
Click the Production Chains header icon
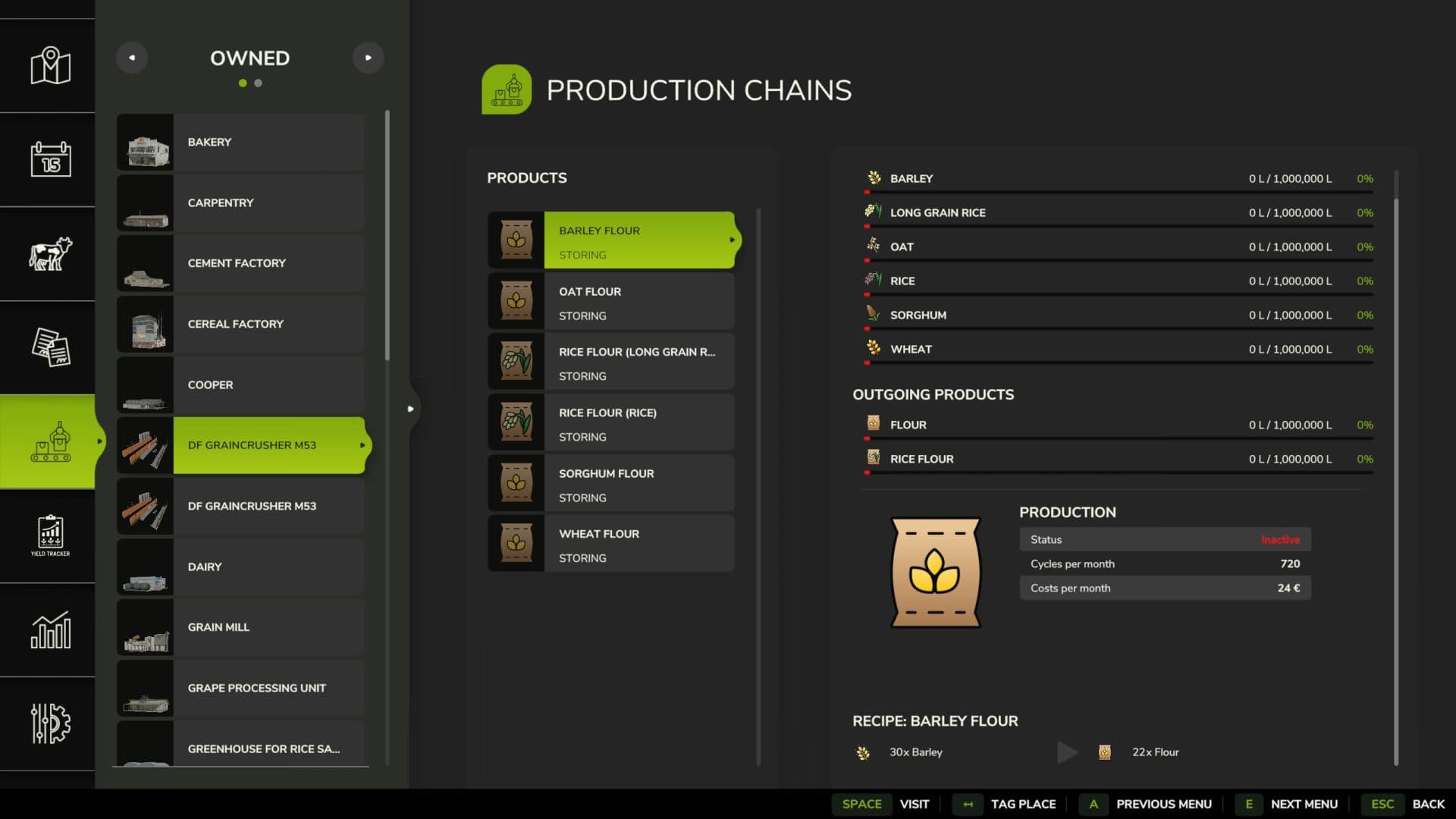507,89
